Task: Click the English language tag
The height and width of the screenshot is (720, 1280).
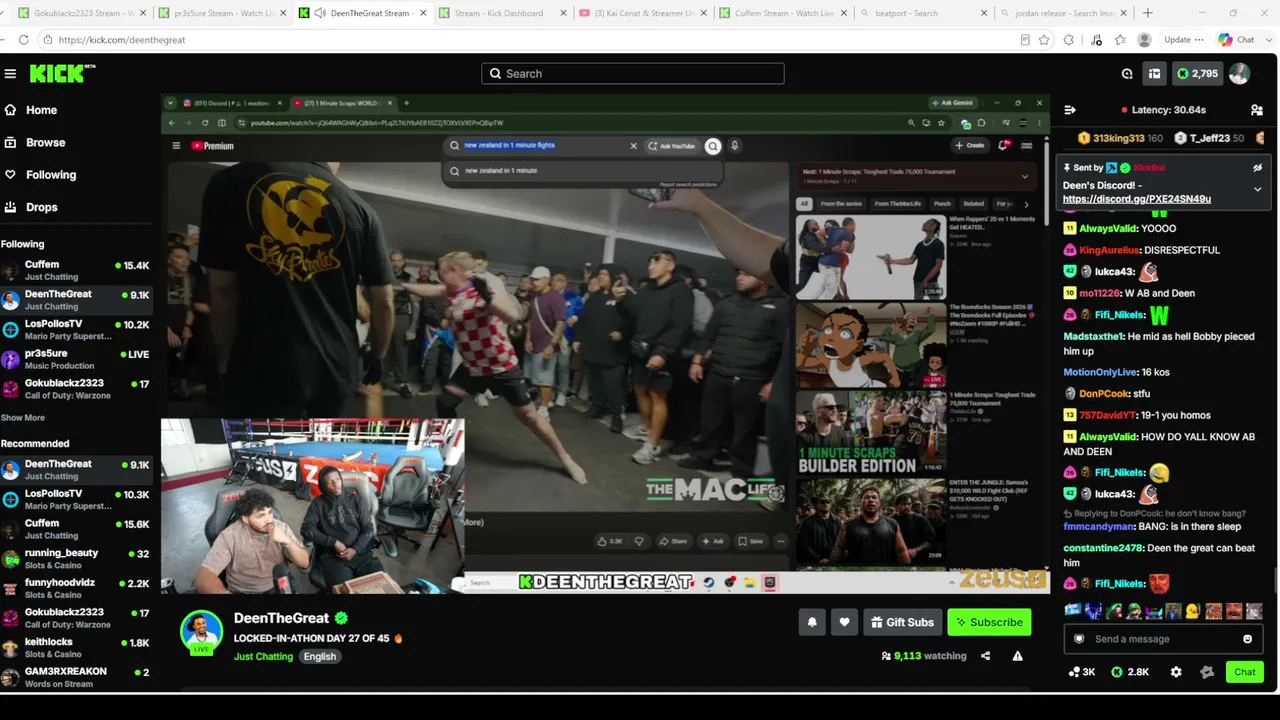Action: (x=320, y=657)
